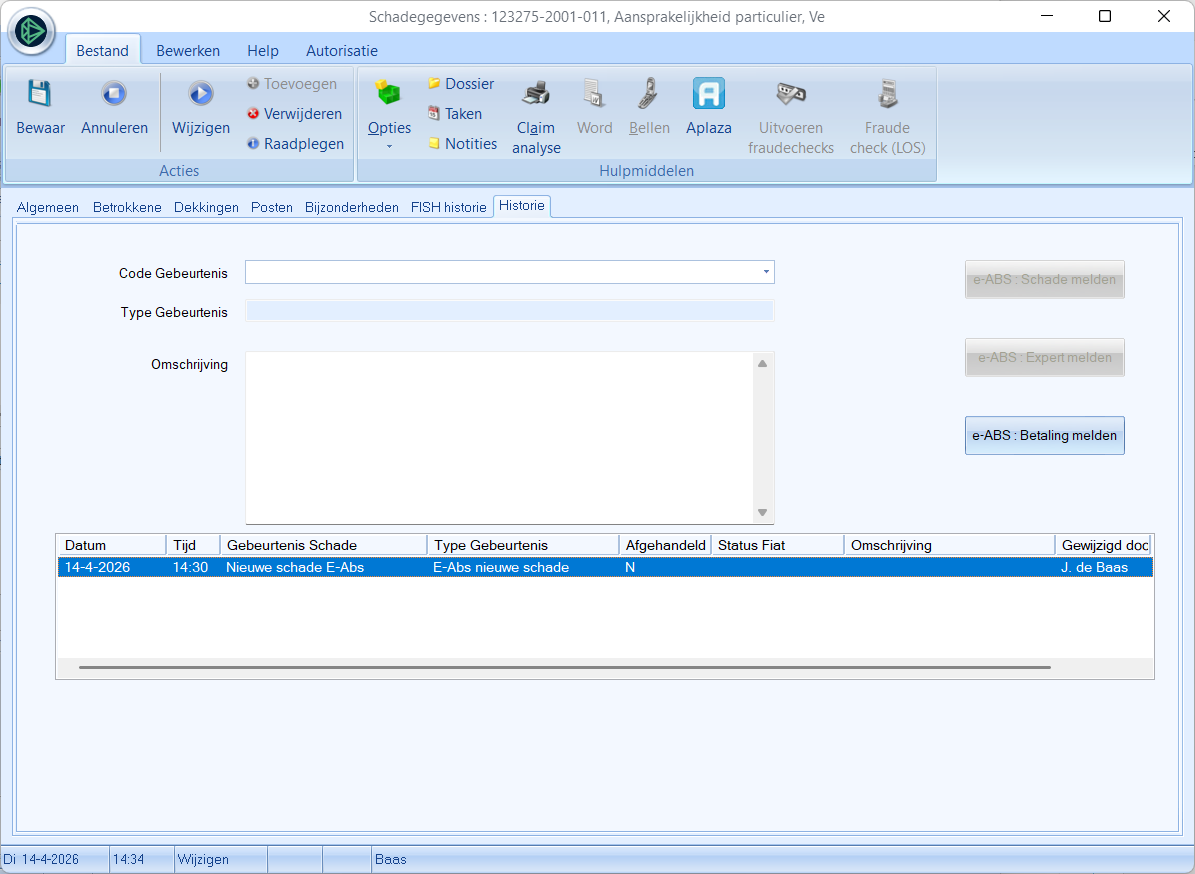Image resolution: width=1195 pixels, height=874 pixels.
Task: Click the 'E-Abs nieuwe schade' cell
Action: tap(501, 567)
